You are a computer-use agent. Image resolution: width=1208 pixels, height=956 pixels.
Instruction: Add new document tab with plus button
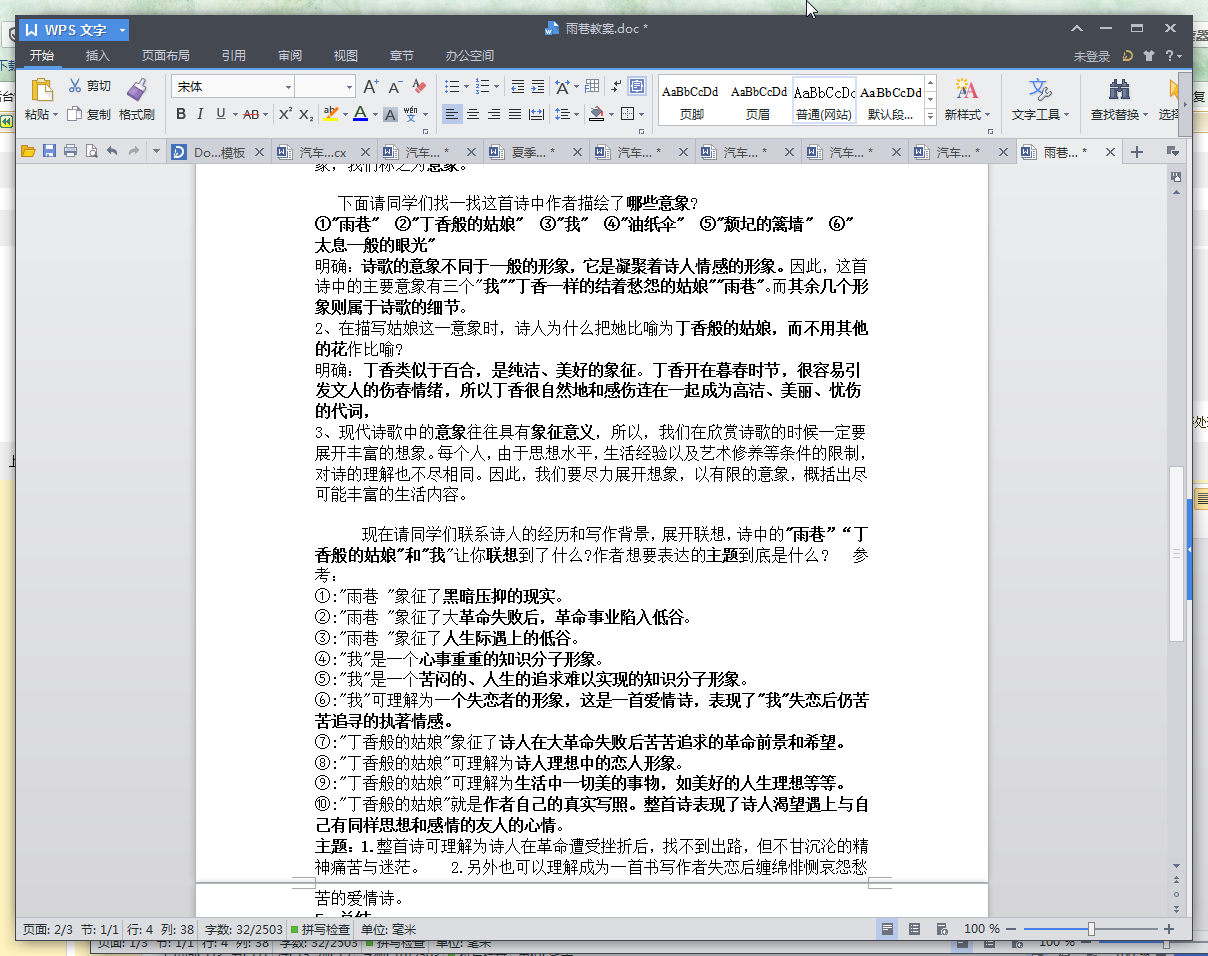tap(1136, 152)
